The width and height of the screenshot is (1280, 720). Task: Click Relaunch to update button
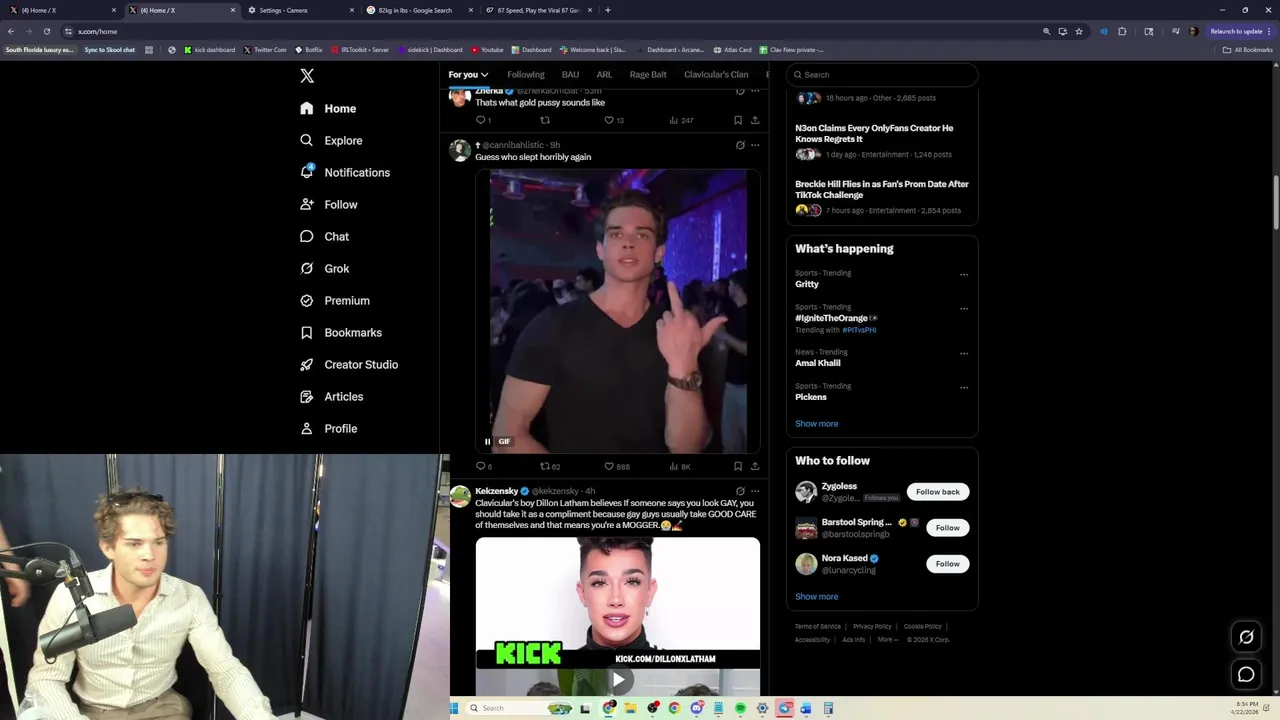tap(1240, 31)
